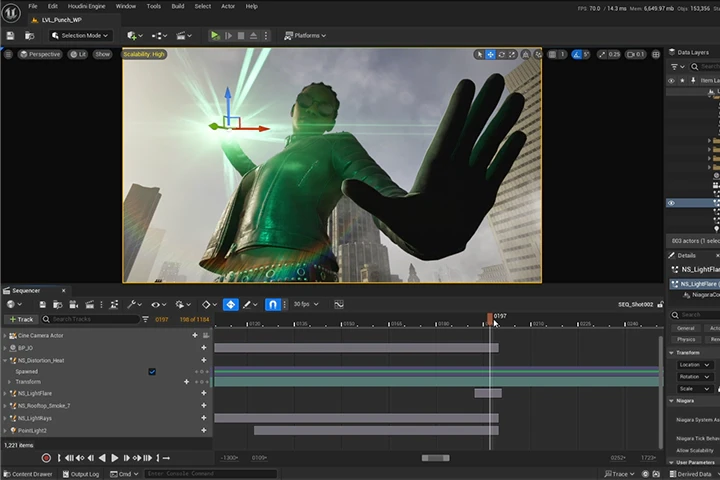The height and width of the screenshot is (480, 720).
Task: Click the render movie clapperboard icon
Action: click(x=90, y=304)
